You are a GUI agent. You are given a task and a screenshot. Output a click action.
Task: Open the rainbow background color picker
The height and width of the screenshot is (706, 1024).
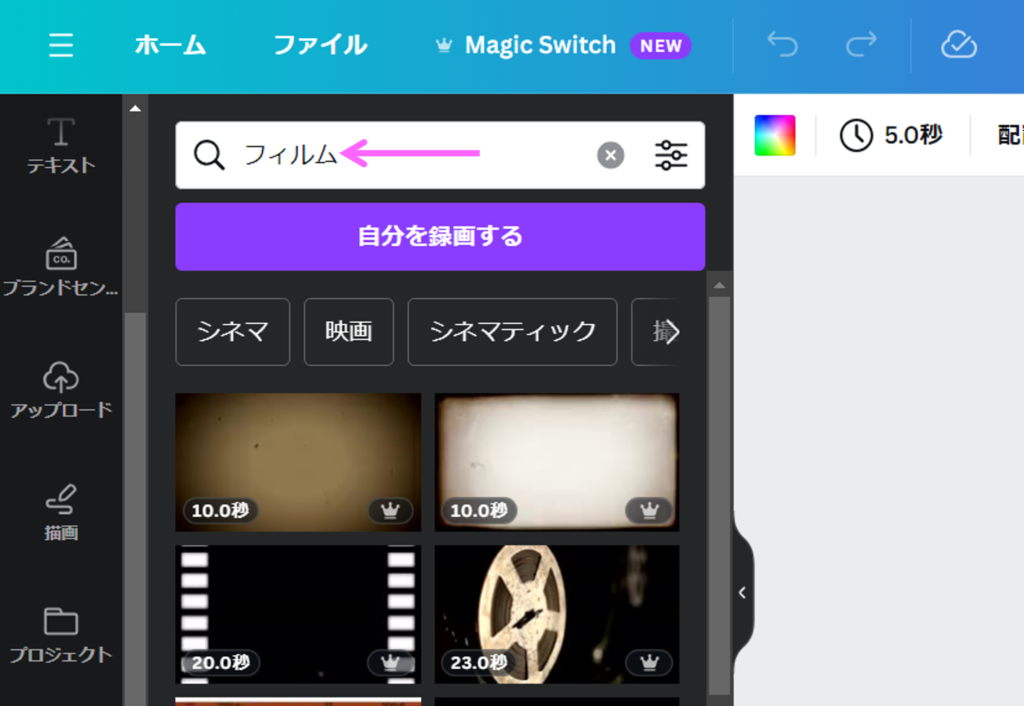775,135
